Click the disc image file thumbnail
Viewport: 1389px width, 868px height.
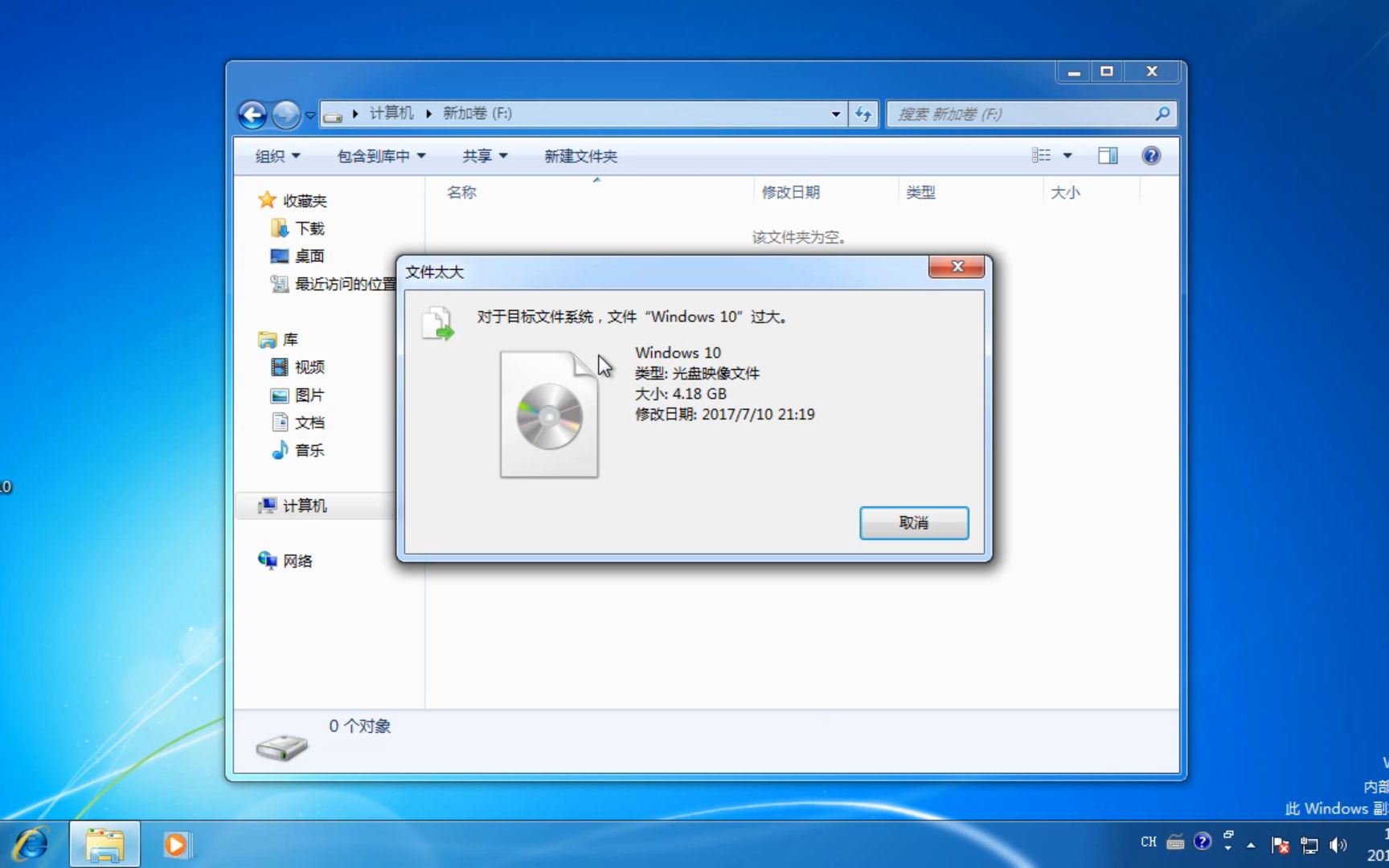coord(549,414)
